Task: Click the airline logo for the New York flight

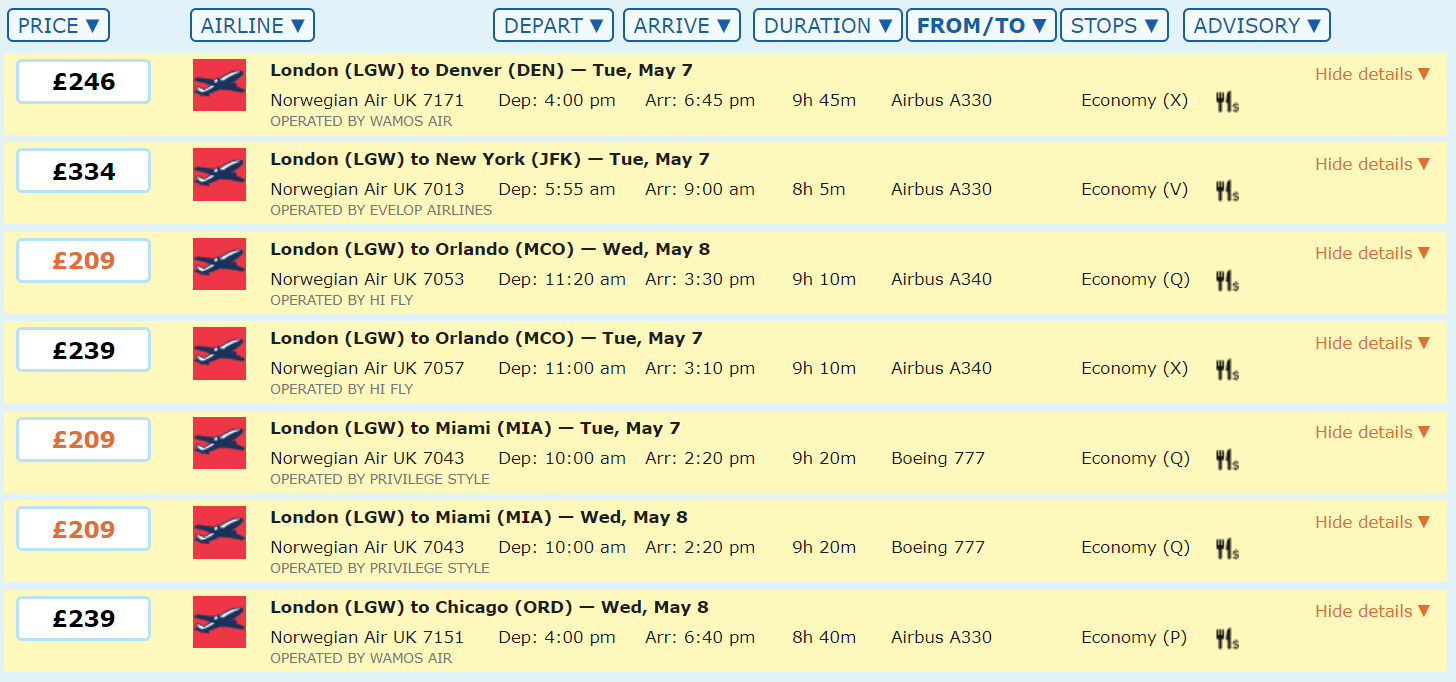Action: coord(219,174)
